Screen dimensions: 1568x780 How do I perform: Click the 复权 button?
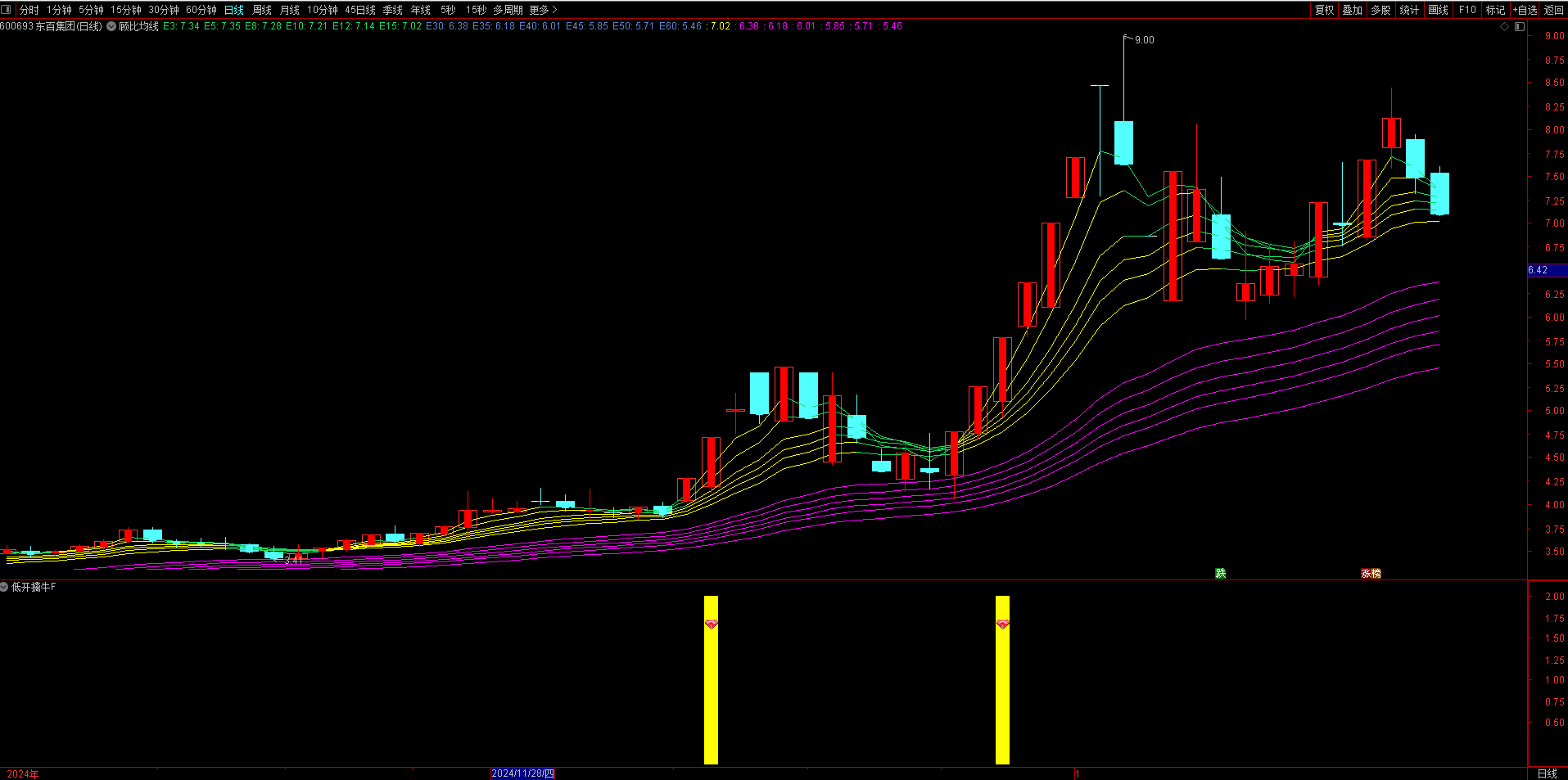[x=1324, y=10]
